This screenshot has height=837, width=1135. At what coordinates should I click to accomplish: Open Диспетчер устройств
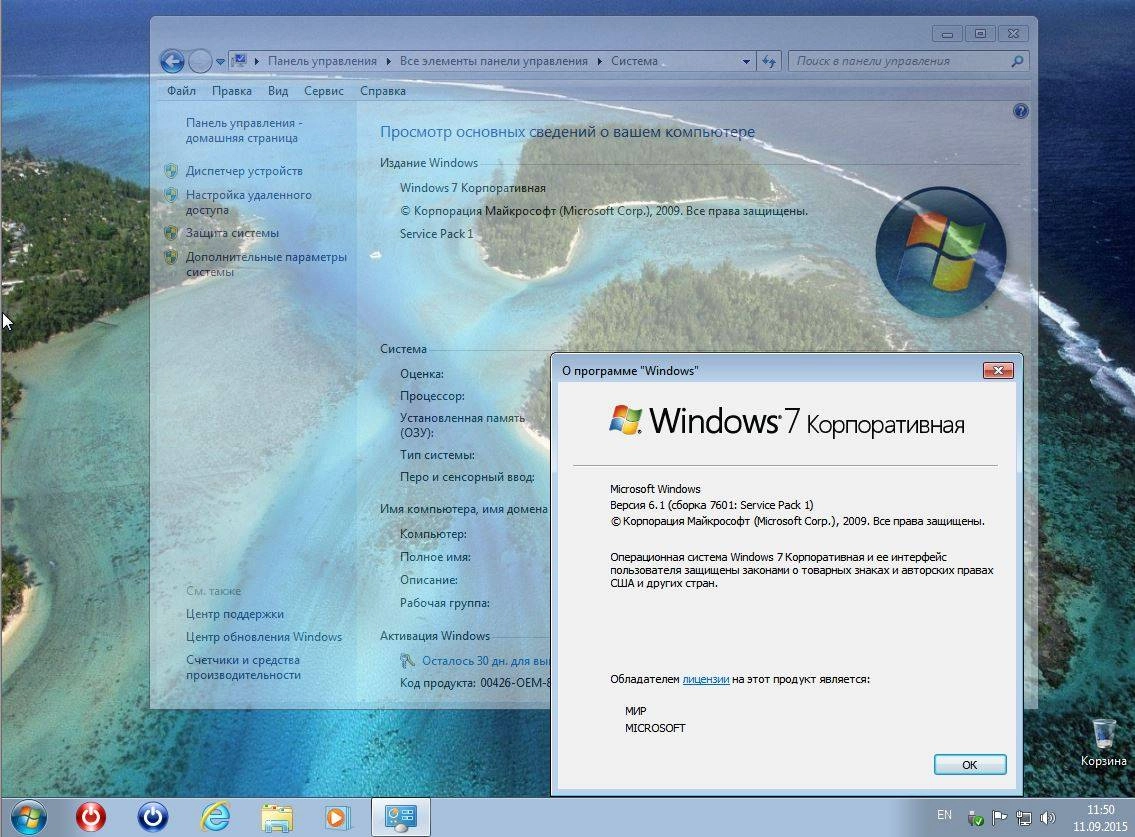point(244,171)
